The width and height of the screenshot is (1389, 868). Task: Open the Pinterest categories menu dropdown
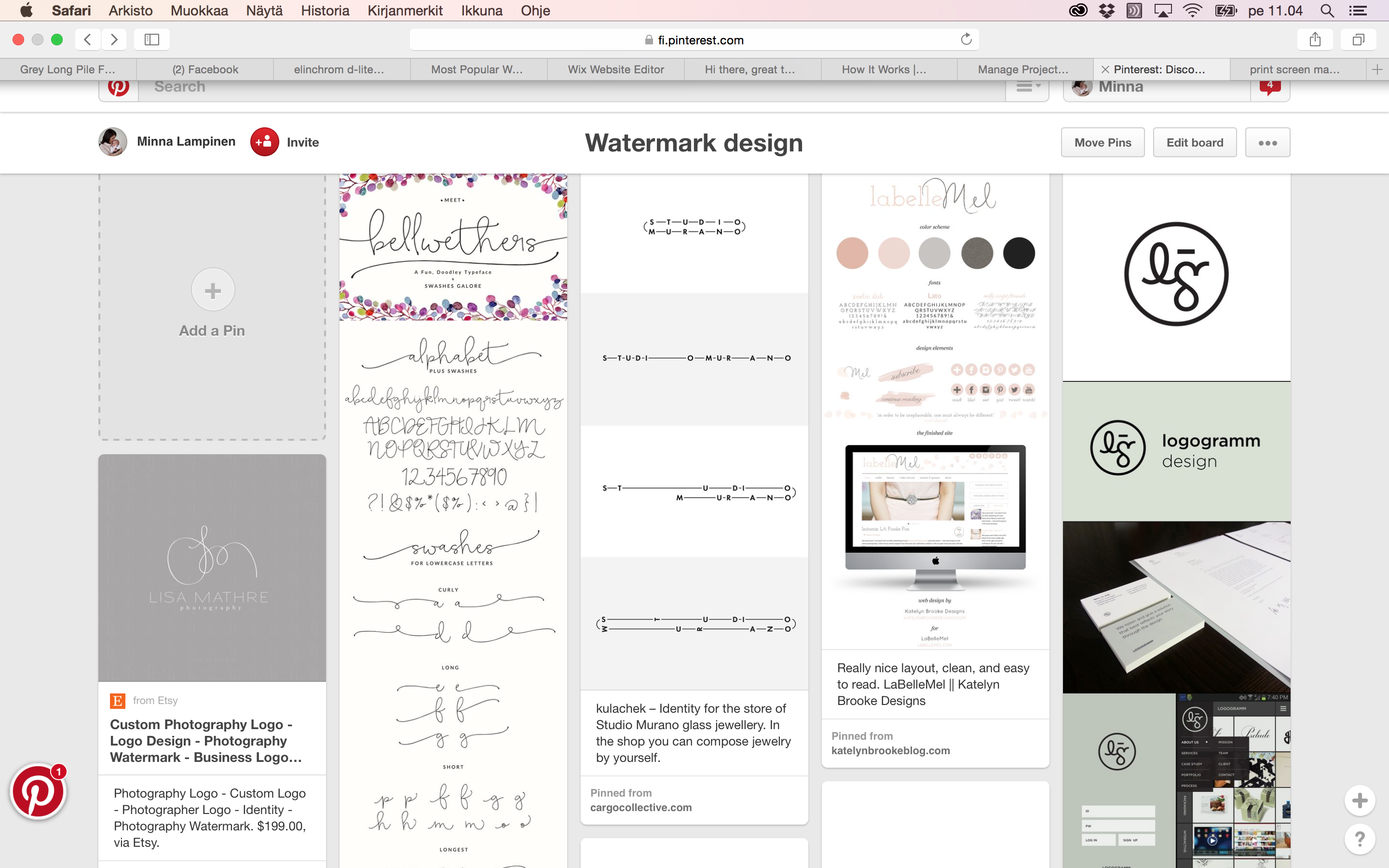pyautogui.click(x=1027, y=88)
